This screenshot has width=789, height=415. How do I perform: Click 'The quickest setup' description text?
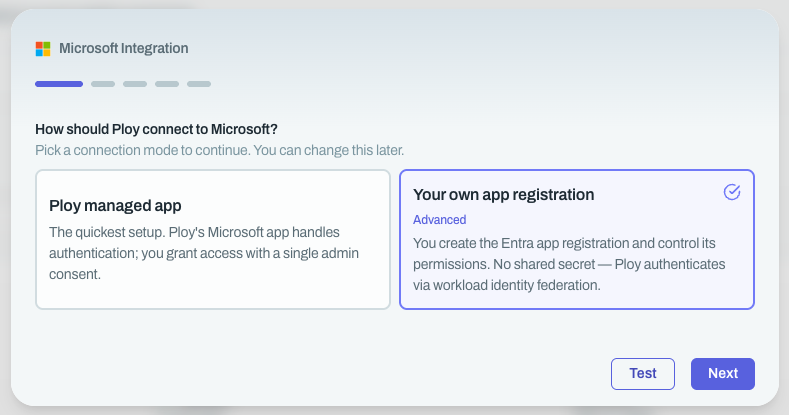click(x=204, y=253)
